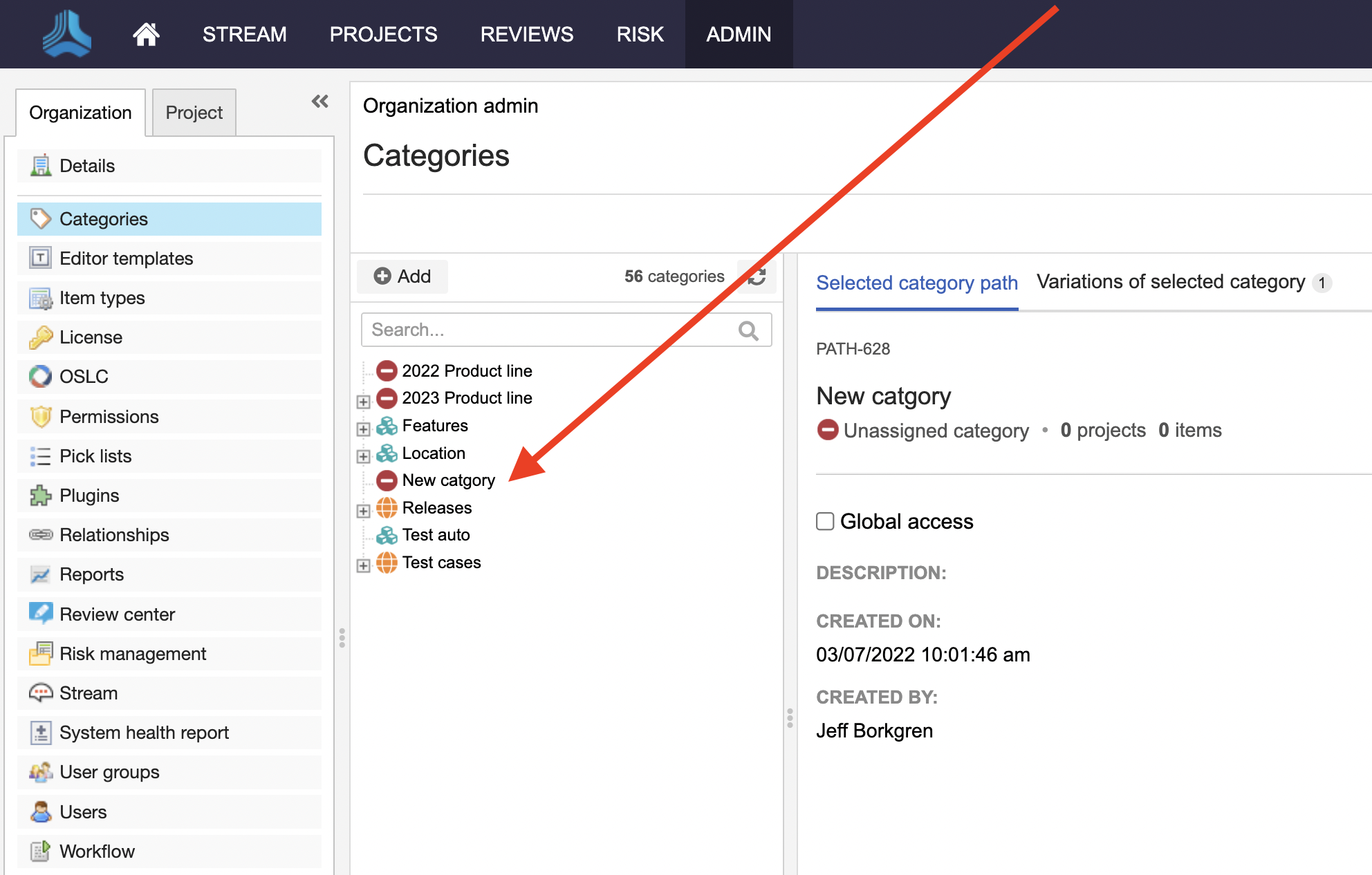
Task: Click the Permissions shield icon
Action: click(x=41, y=417)
